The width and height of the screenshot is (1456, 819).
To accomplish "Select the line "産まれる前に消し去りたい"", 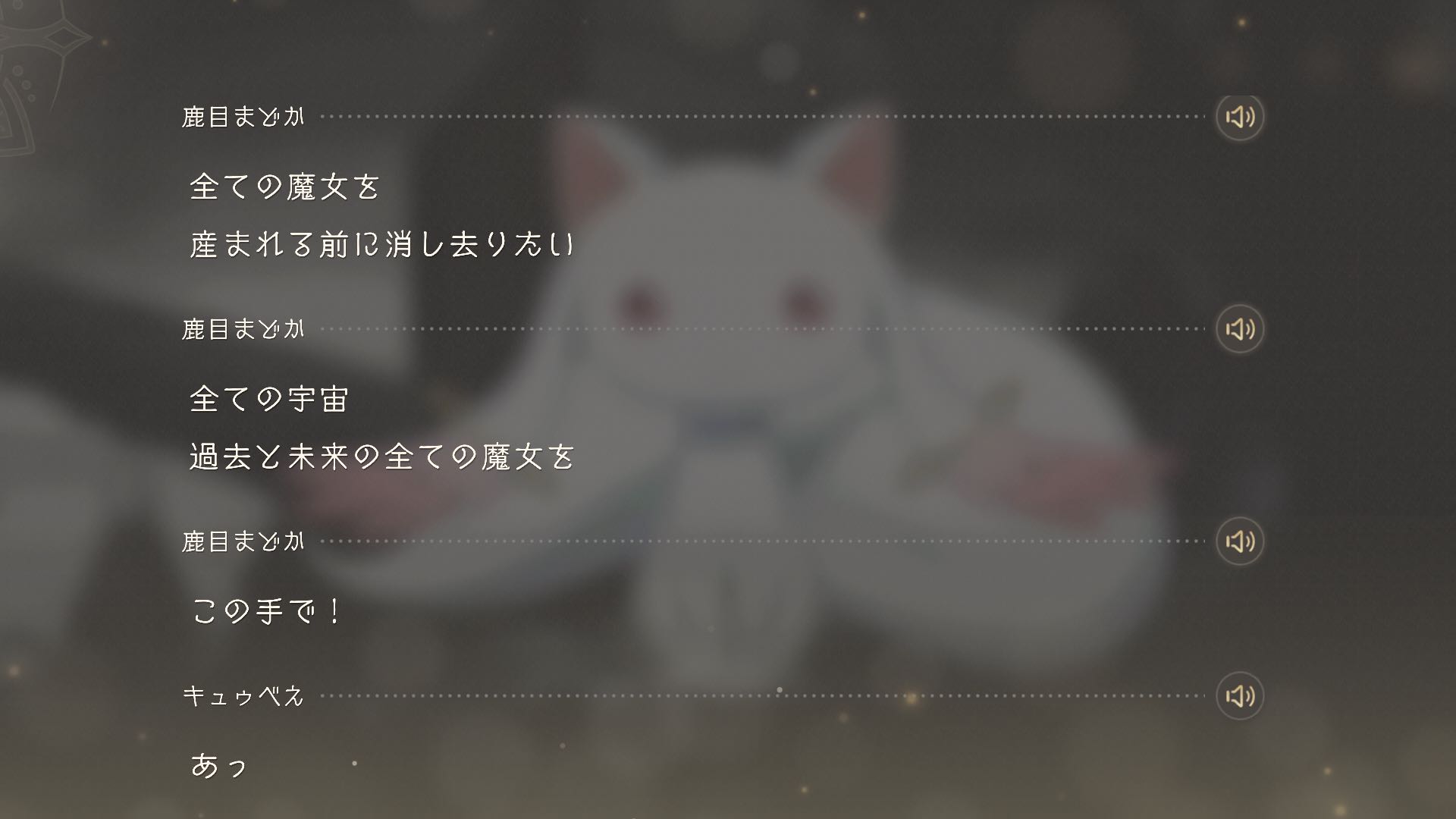I will pyautogui.click(x=382, y=244).
